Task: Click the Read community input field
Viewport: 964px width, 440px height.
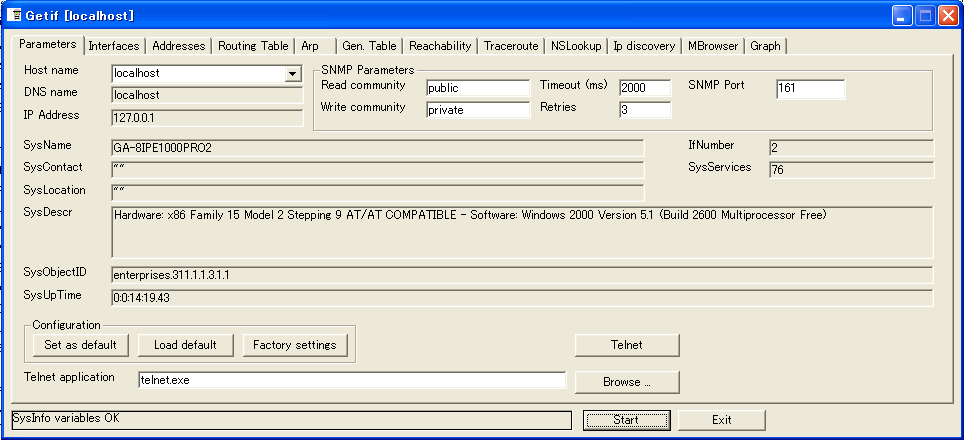Action: click(477, 88)
